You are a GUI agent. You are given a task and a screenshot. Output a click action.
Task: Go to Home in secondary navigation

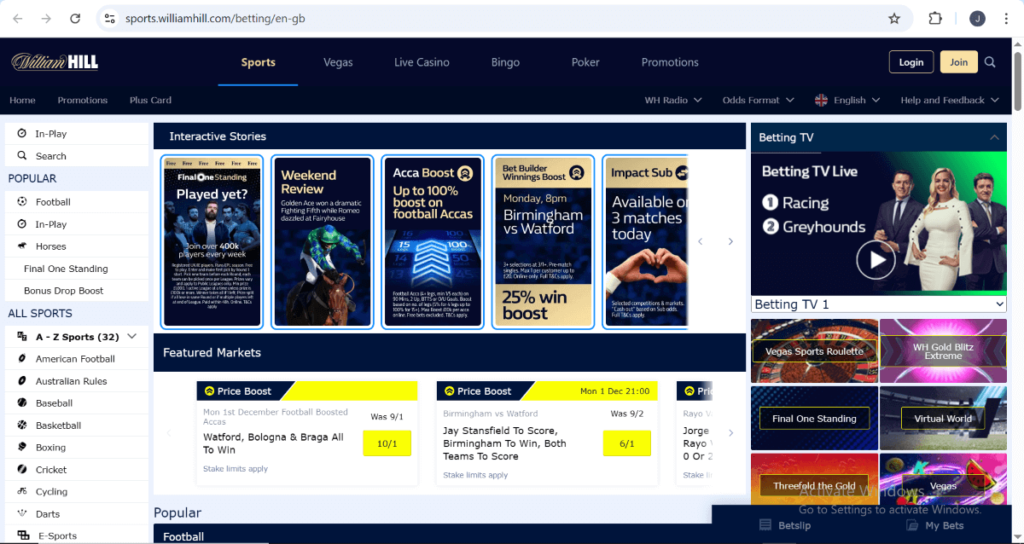22,100
